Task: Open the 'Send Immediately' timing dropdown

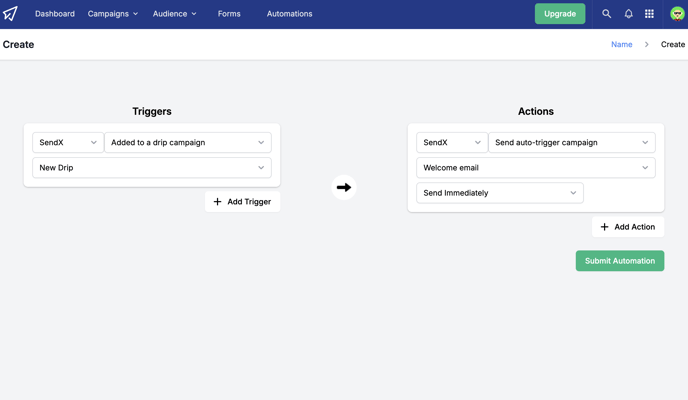Action: [500, 193]
